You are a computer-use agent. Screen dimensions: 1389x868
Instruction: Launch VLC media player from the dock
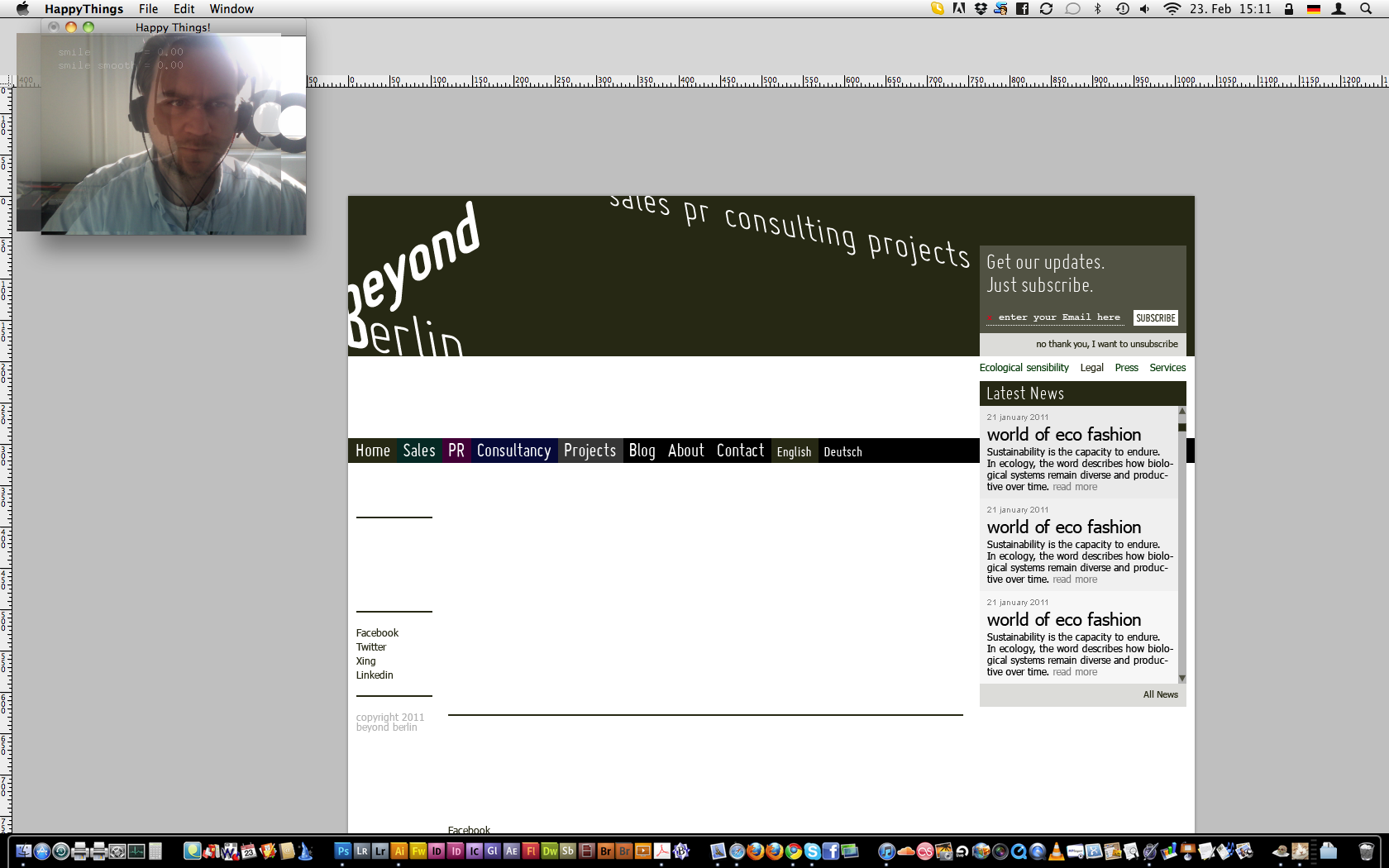pos(1056,851)
